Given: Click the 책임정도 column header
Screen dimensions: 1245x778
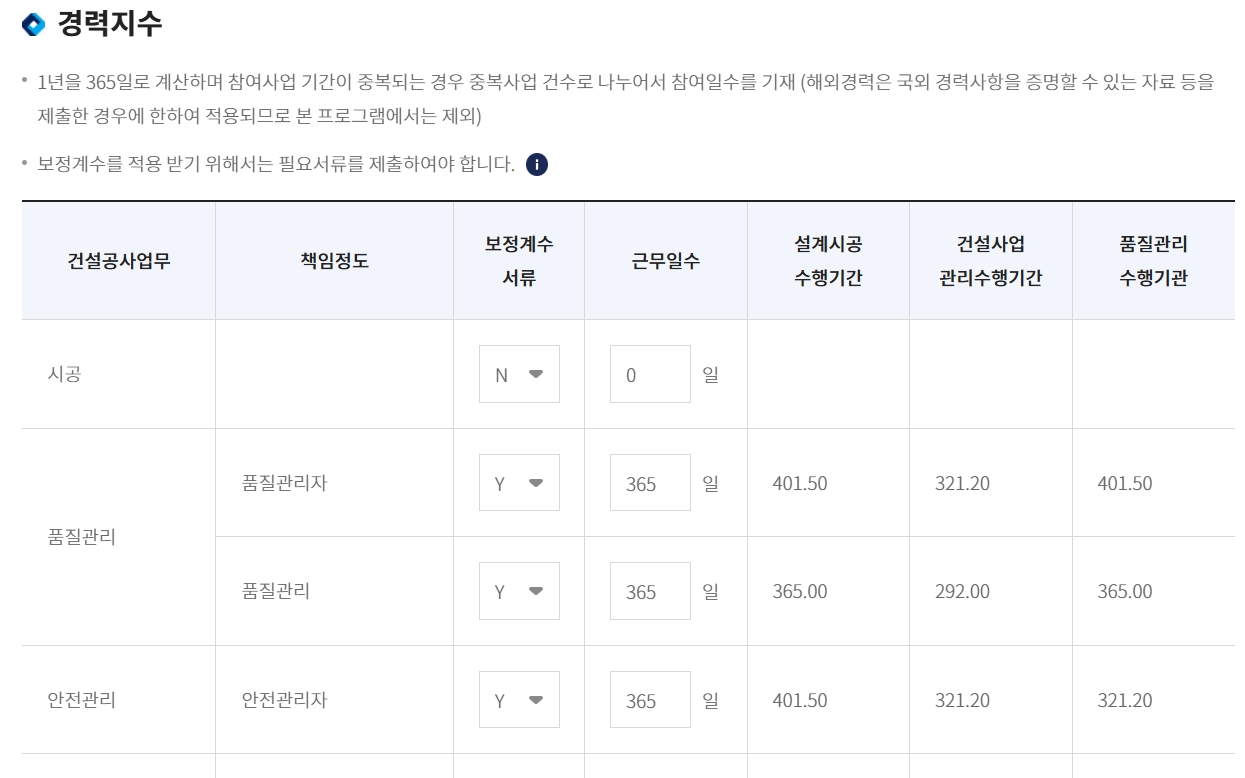Looking at the screenshot, I should point(334,260).
